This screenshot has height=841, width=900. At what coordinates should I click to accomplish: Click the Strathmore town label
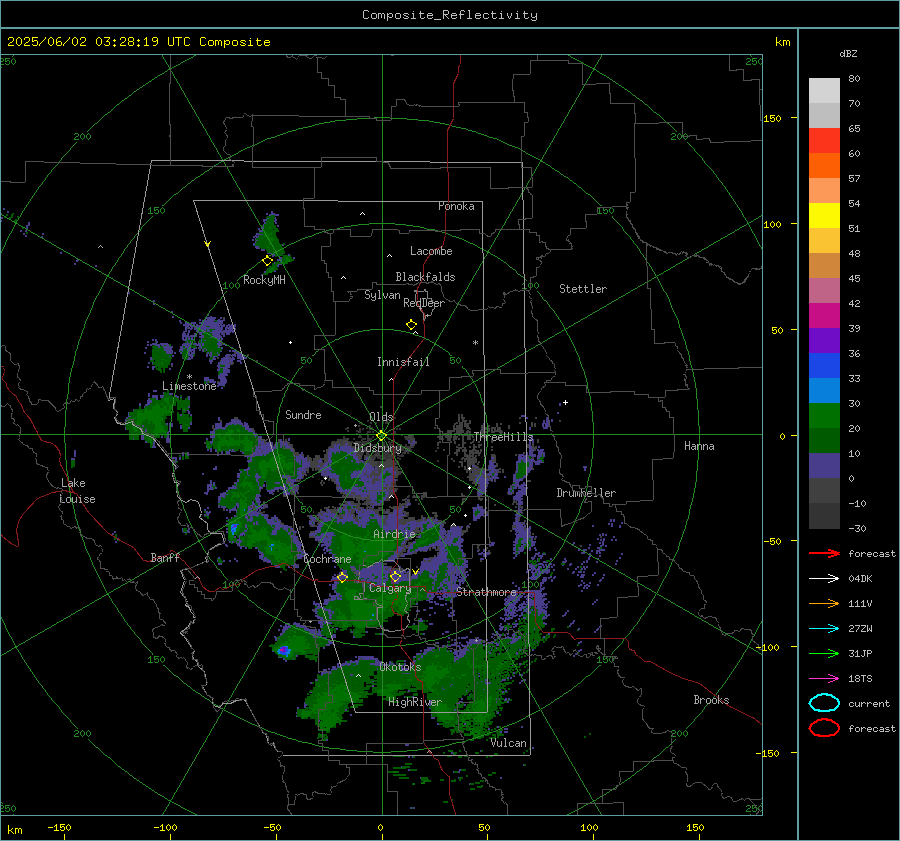coord(487,592)
